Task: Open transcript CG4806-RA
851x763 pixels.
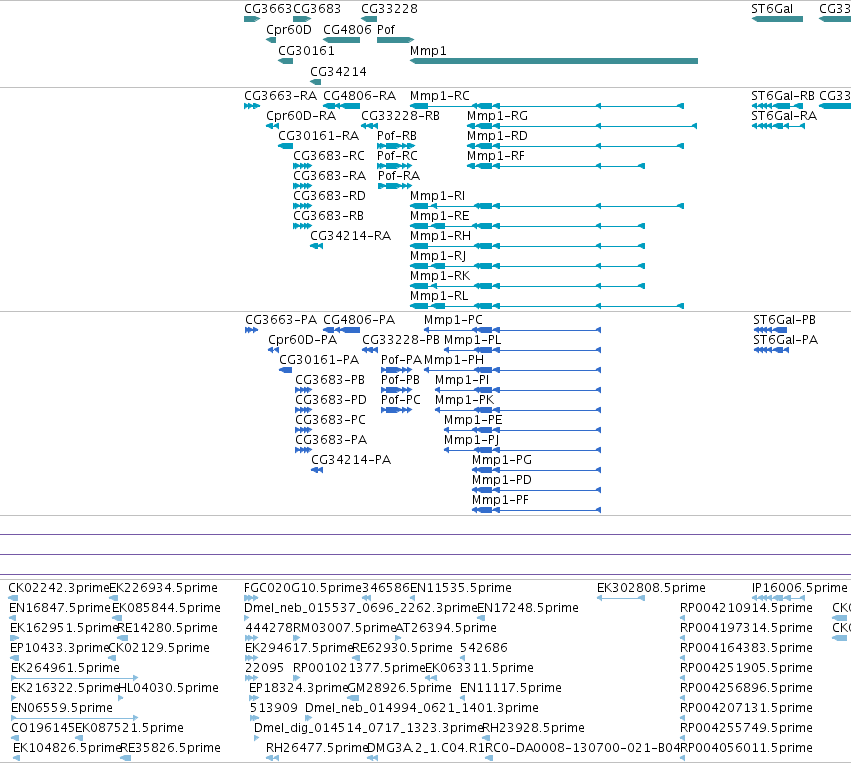Action: [359, 96]
